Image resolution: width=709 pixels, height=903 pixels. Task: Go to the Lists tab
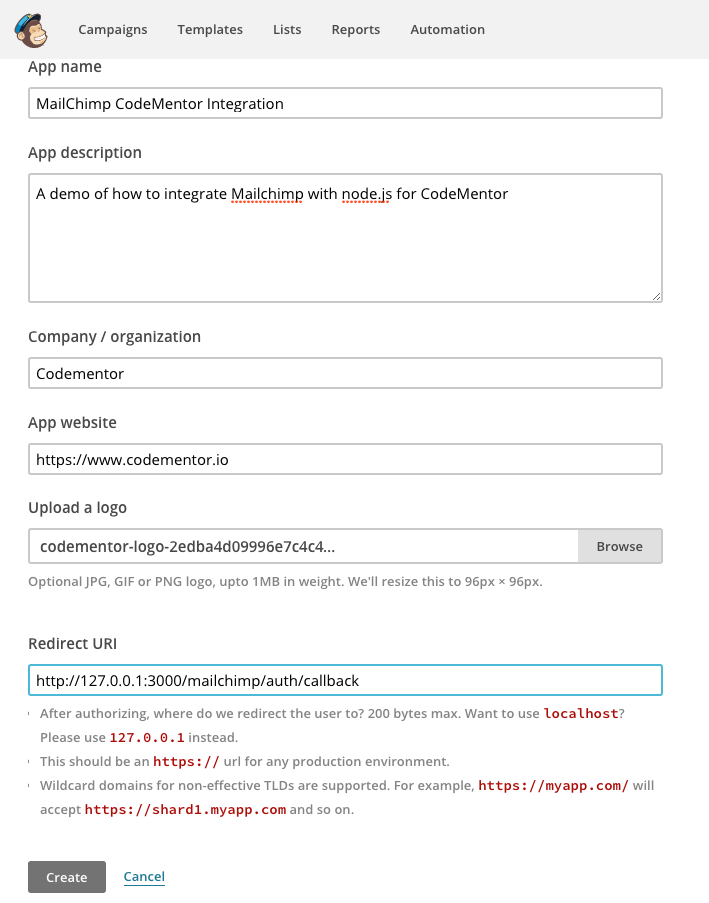pos(287,30)
